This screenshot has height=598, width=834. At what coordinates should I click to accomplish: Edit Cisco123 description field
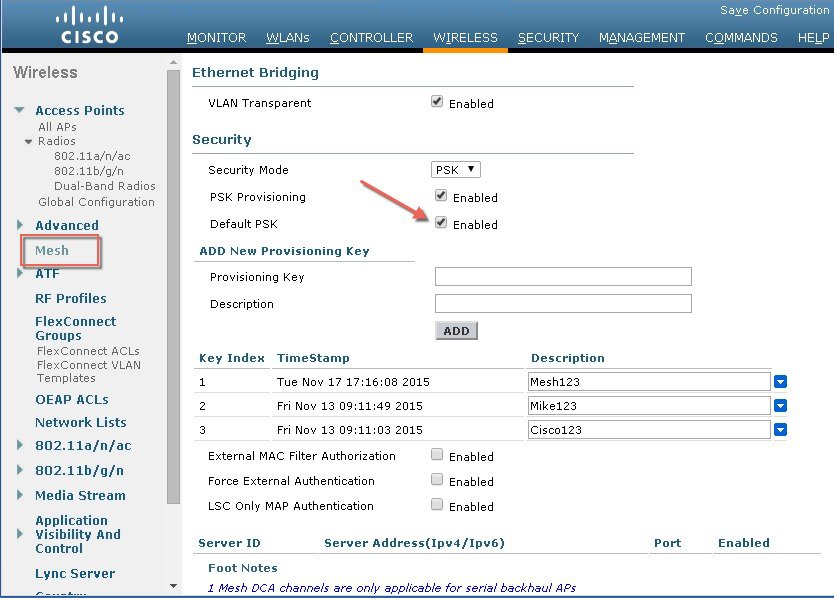(649, 429)
